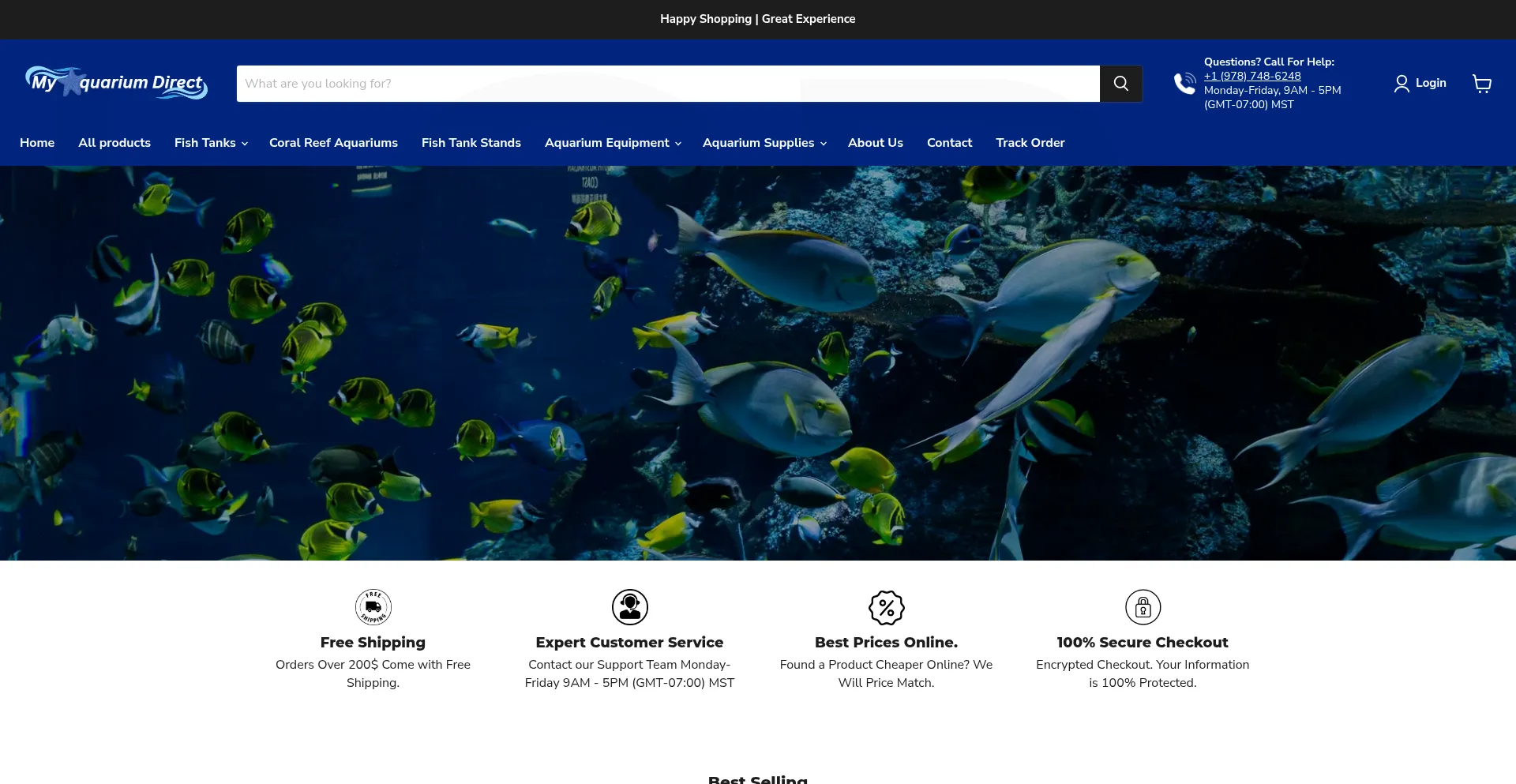Viewport: 1516px width, 784px height.
Task: Open the Fish Tank Stands page
Action: (471, 143)
